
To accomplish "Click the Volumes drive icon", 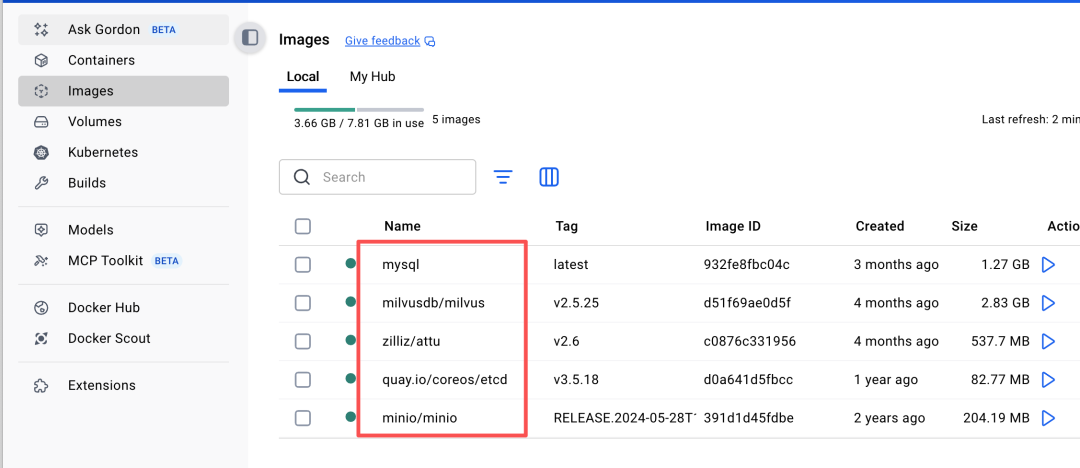I will coord(41,122).
